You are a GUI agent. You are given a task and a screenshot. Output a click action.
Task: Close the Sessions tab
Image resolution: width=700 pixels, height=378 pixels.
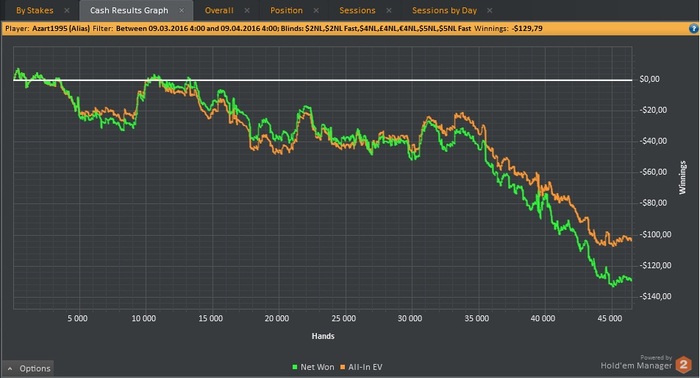click(x=389, y=10)
